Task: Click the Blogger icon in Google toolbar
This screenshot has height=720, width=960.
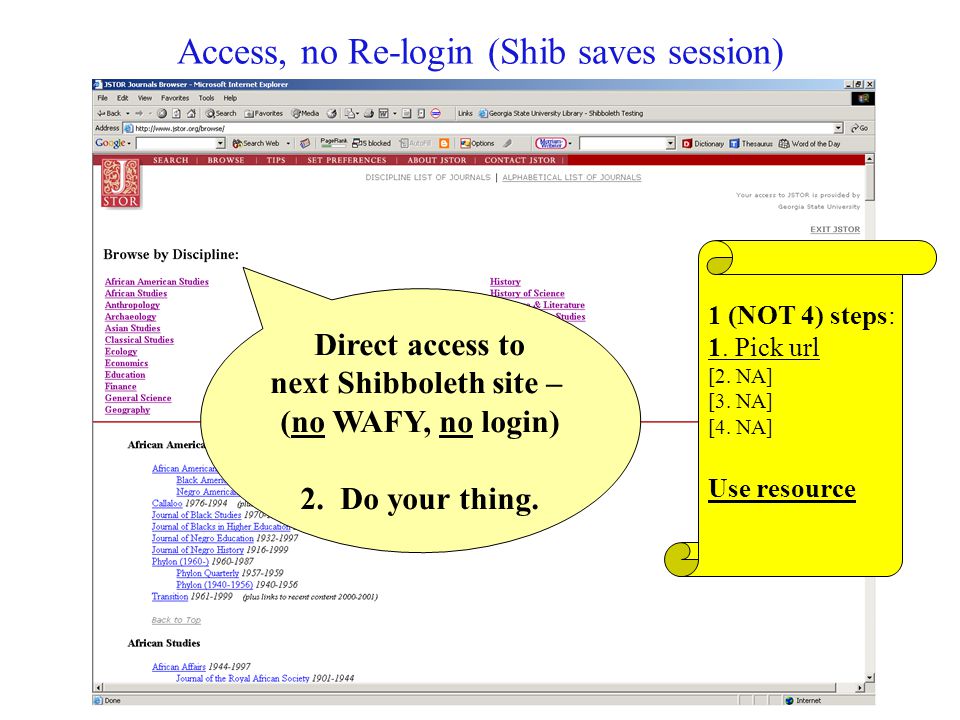Action: [444, 143]
